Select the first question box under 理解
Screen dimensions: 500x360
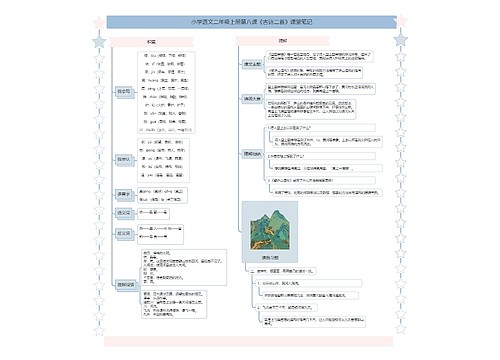321,128
